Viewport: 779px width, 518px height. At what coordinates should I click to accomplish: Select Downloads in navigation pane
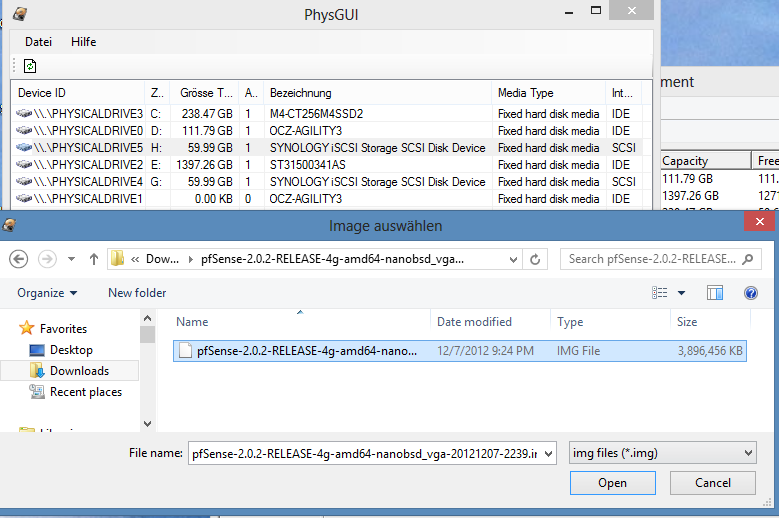(70, 370)
